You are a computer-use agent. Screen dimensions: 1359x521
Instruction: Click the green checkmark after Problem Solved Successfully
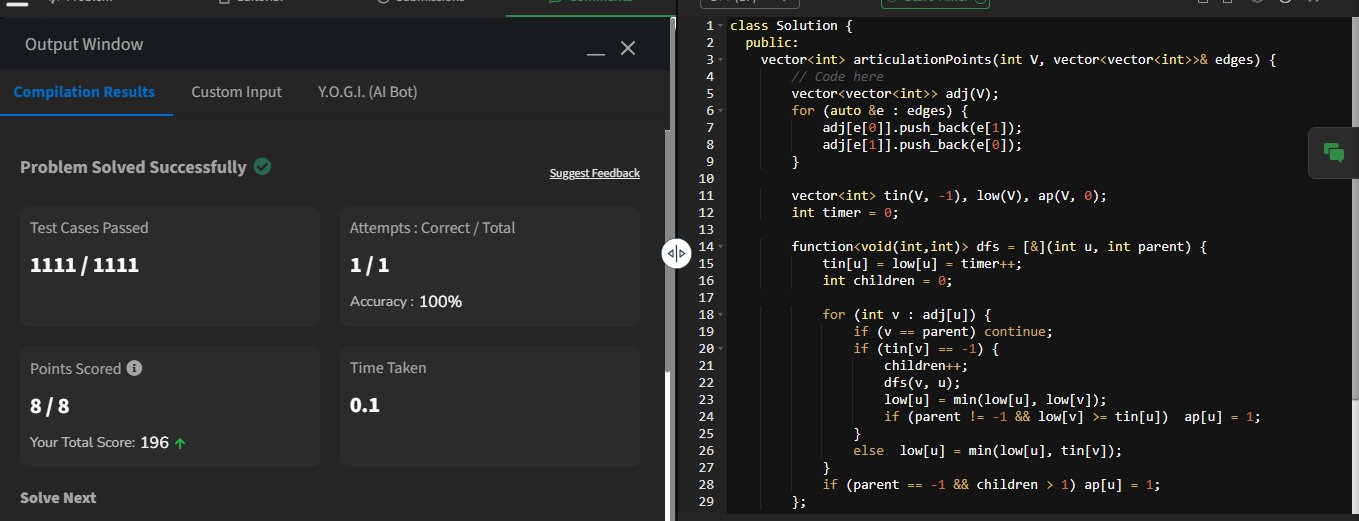tap(262, 167)
